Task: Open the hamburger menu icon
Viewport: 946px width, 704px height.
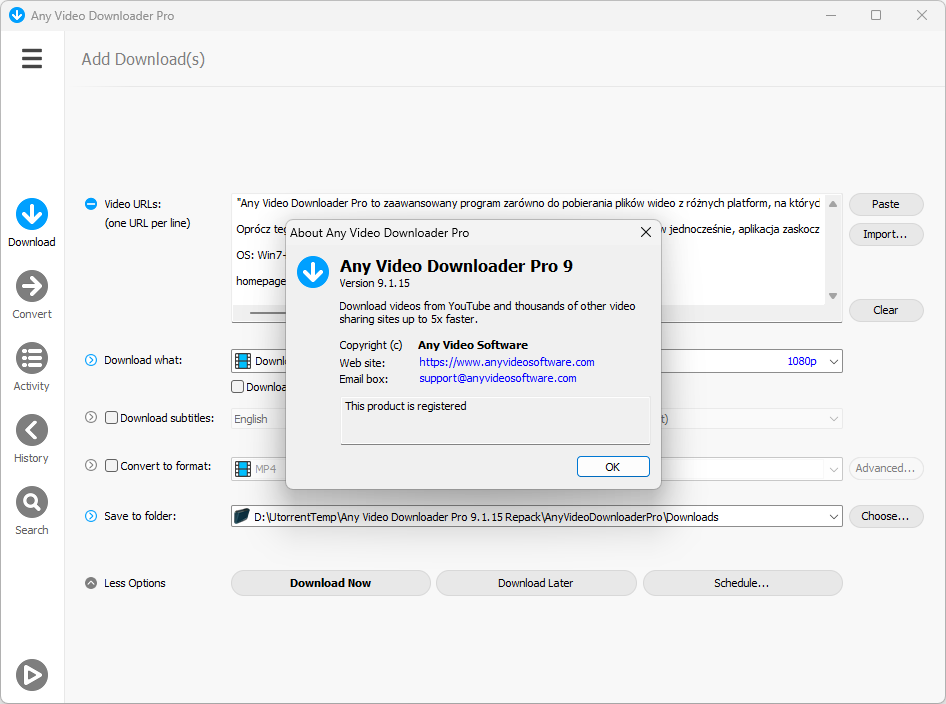Action: pos(32,59)
